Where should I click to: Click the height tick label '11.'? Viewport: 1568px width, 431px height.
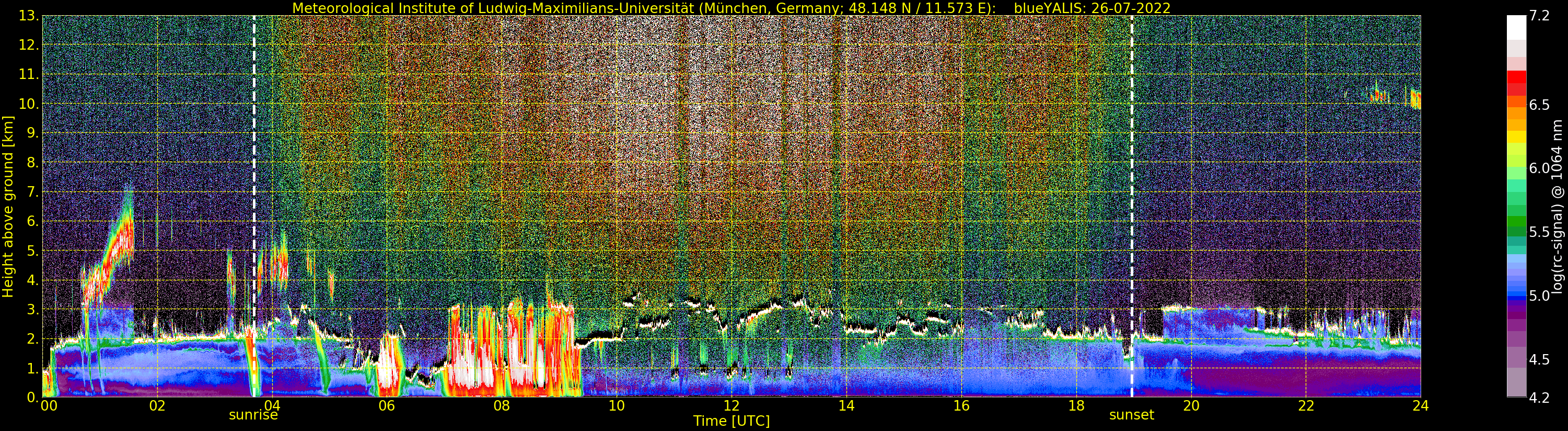point(28,74)
